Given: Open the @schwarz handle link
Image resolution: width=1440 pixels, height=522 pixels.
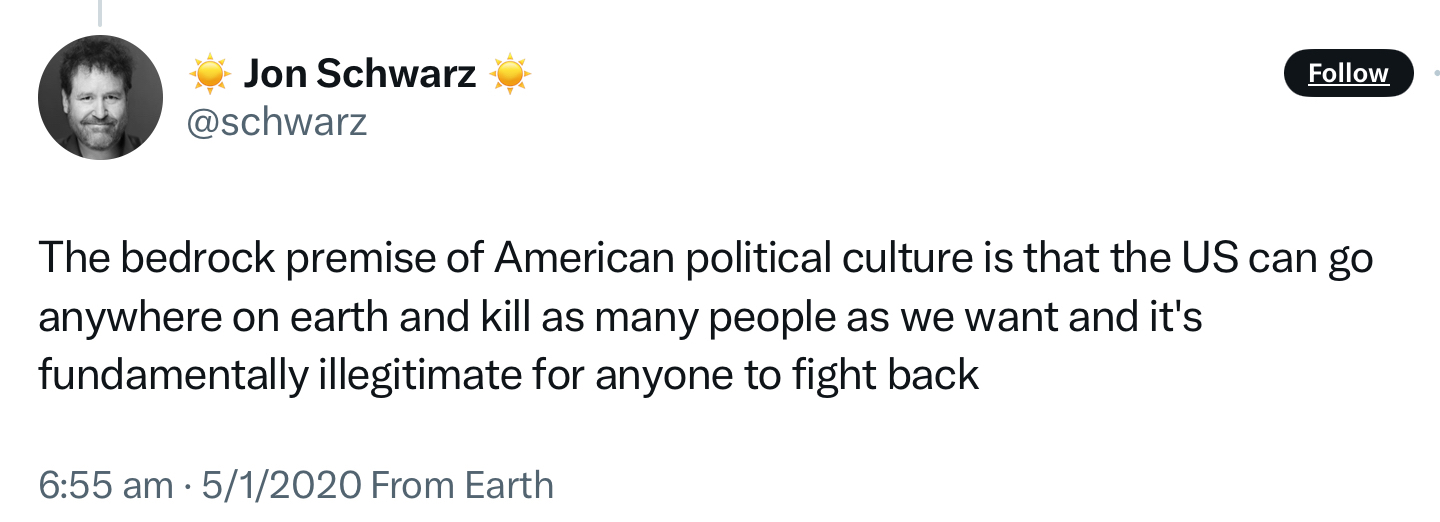Looking at the screenshot, I should [277, 122].
